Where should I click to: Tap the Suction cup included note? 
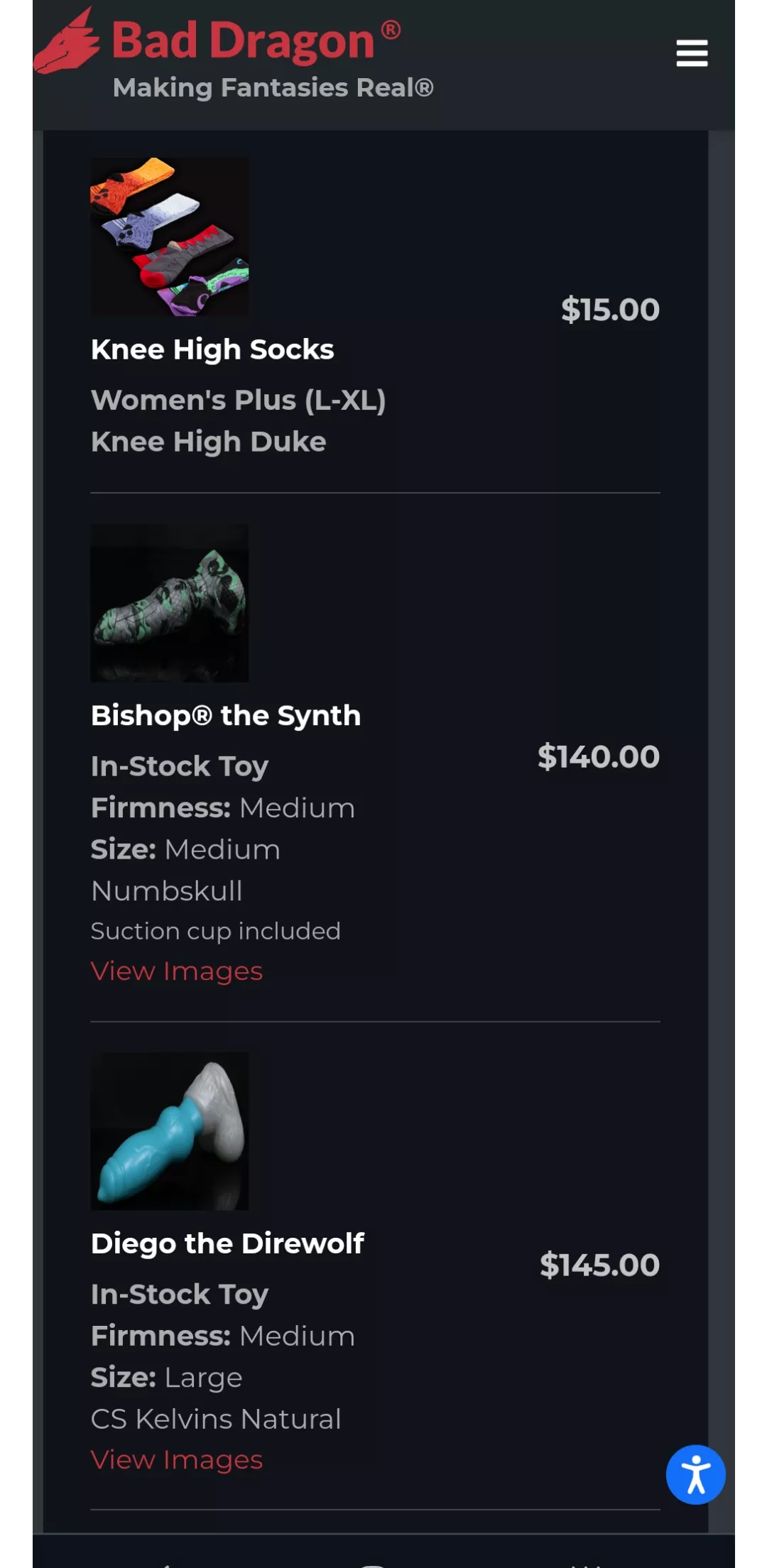[x=216, y=930]
